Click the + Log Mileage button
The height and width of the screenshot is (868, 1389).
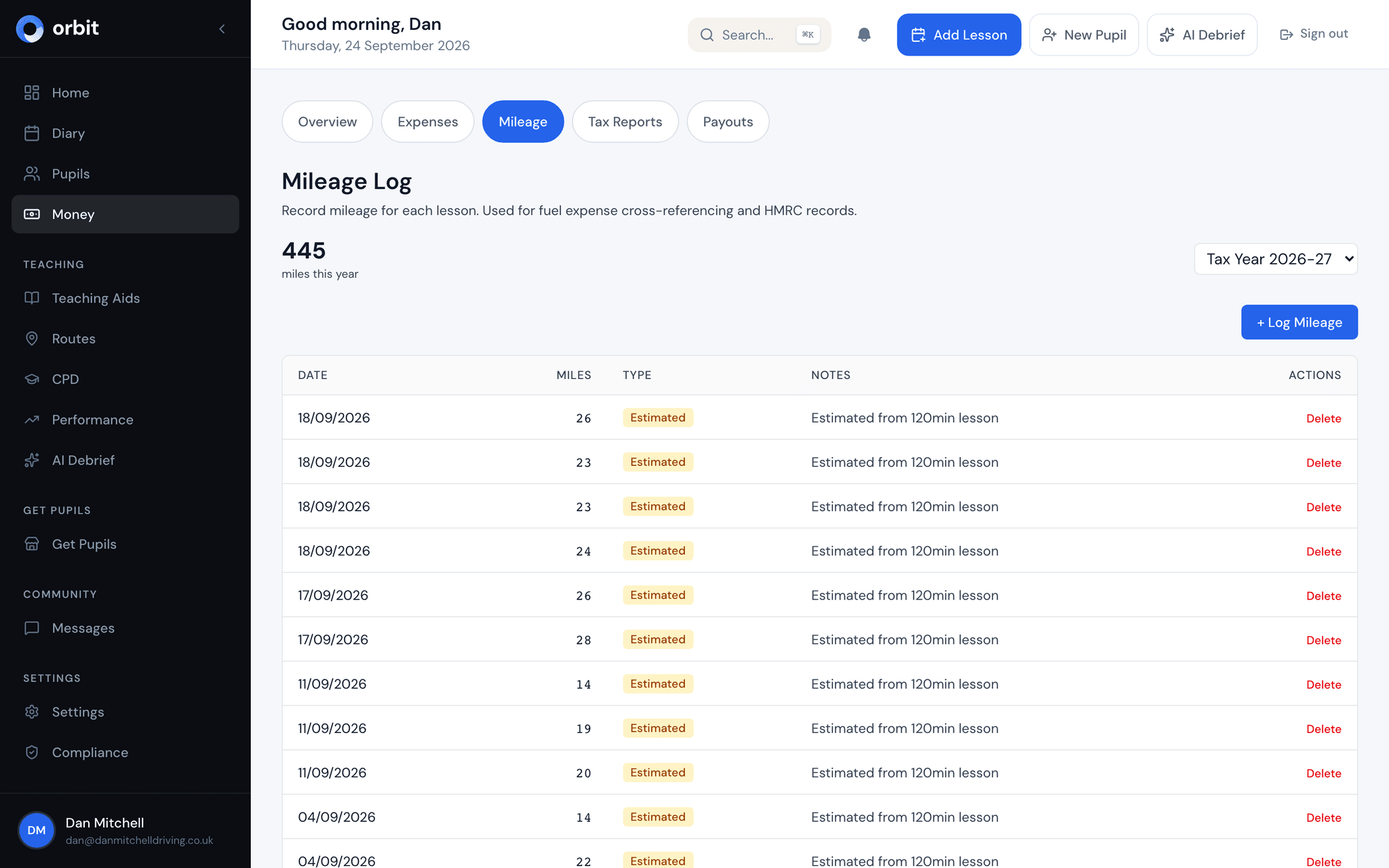(x=1299, y=323)
